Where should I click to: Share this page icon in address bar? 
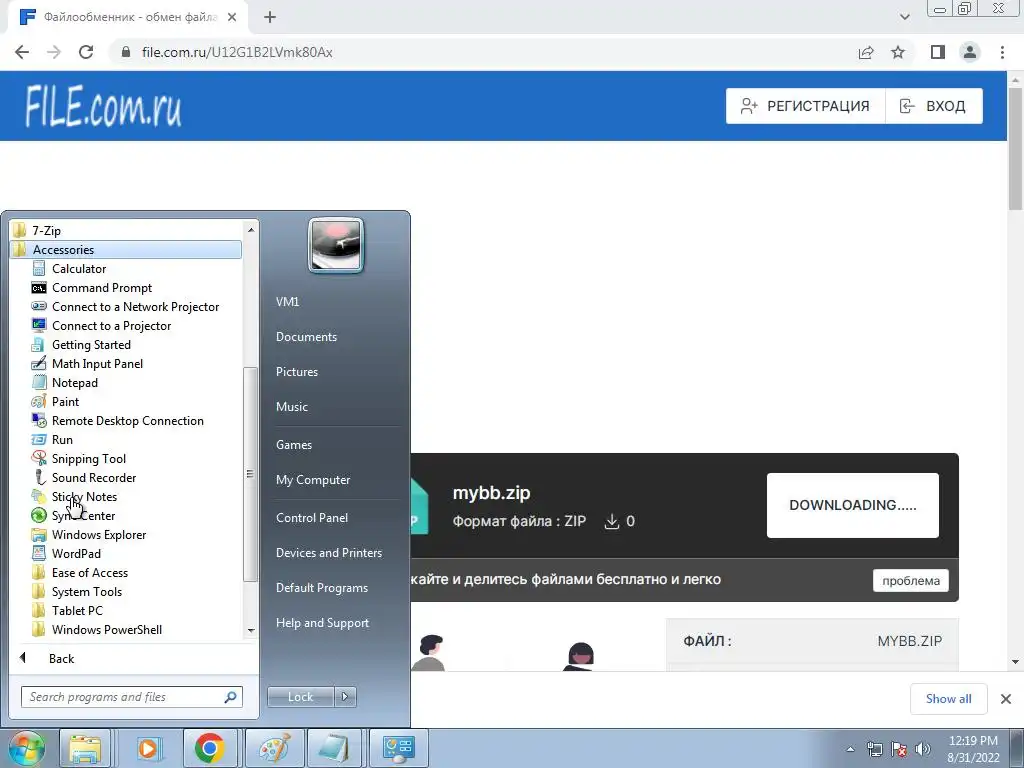[866, 52]
